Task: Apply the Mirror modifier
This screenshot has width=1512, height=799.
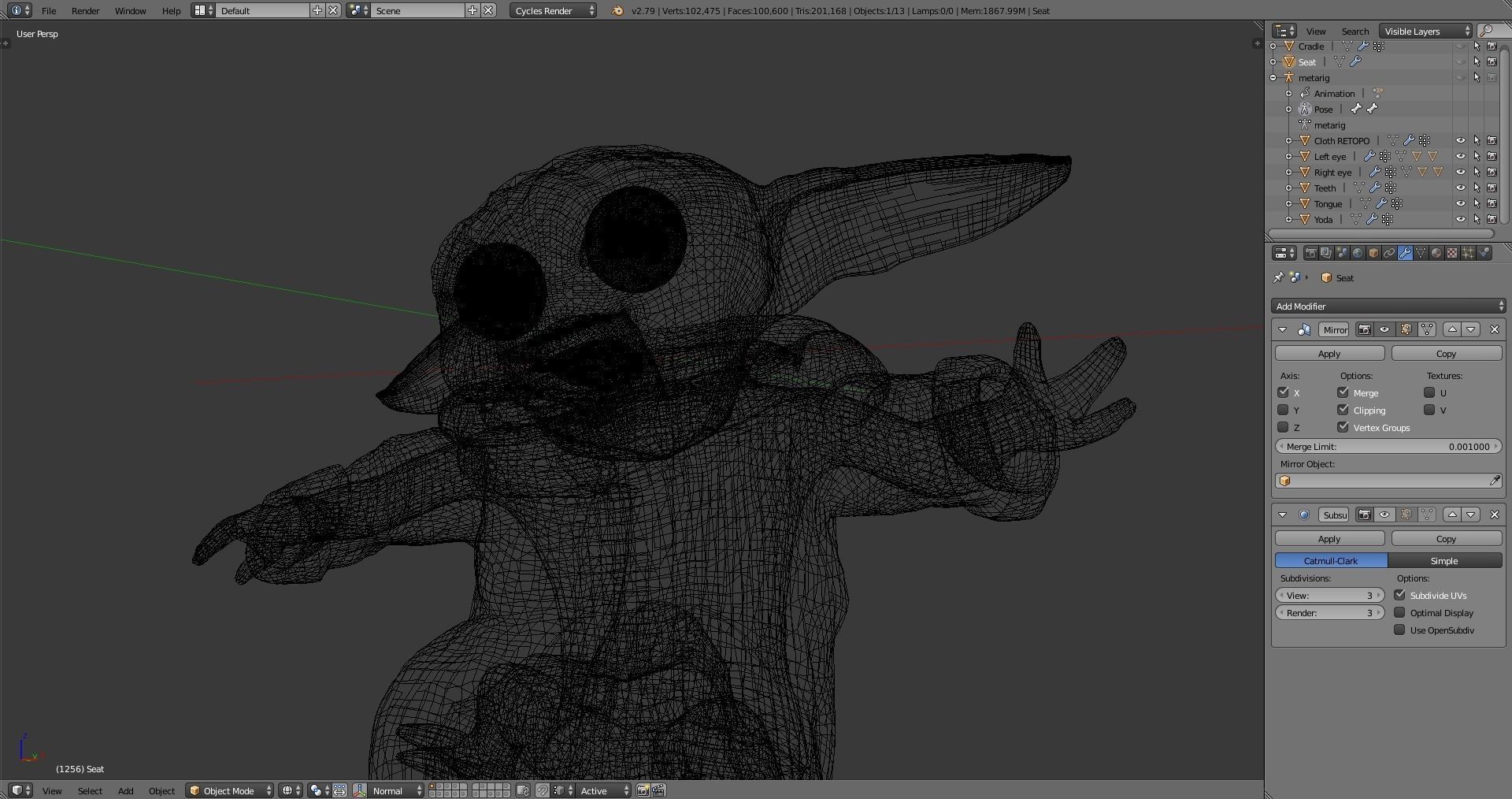Action: 1329,353
